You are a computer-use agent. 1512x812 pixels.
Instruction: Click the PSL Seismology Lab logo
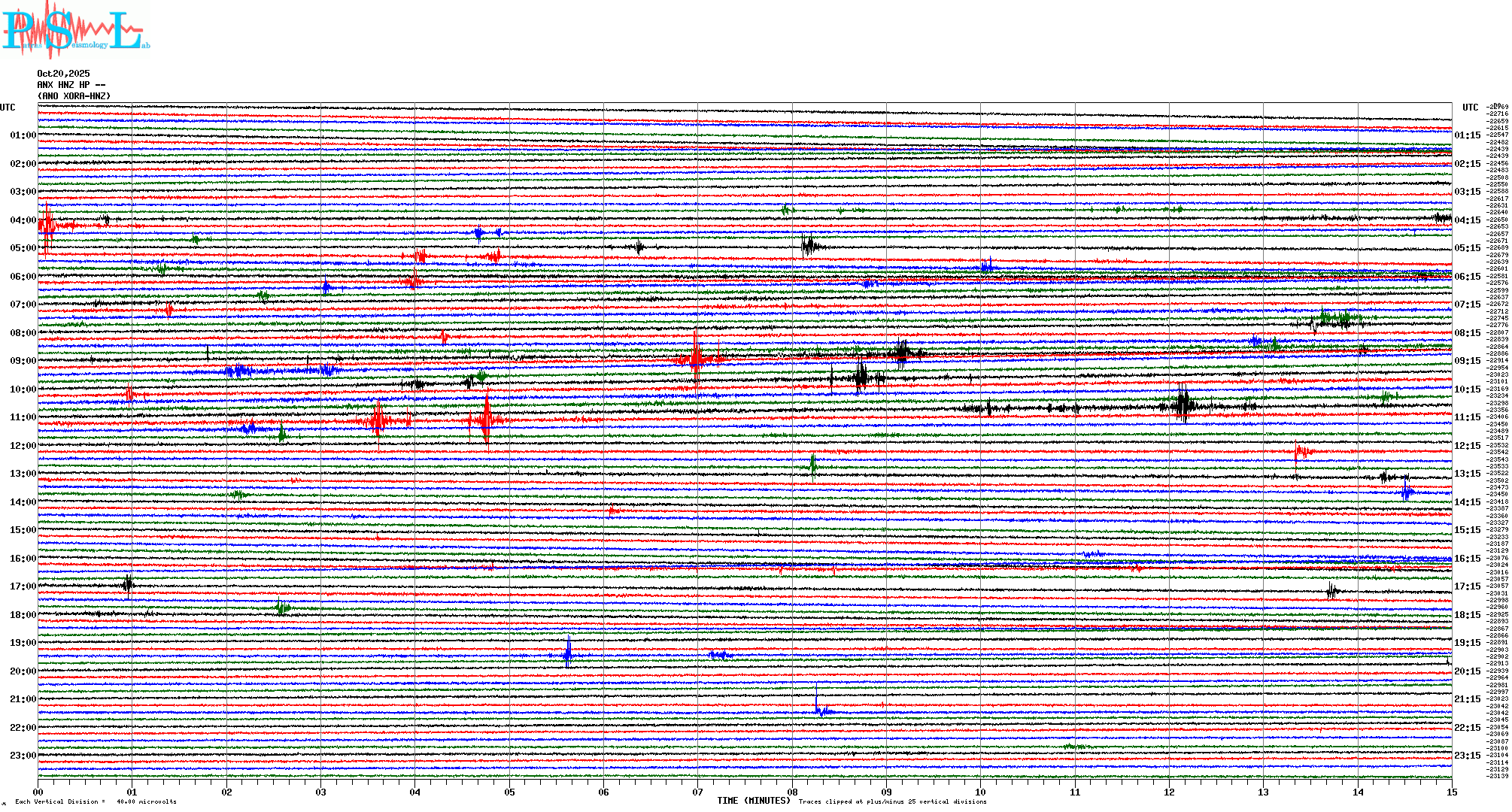[x=75, y=30]
